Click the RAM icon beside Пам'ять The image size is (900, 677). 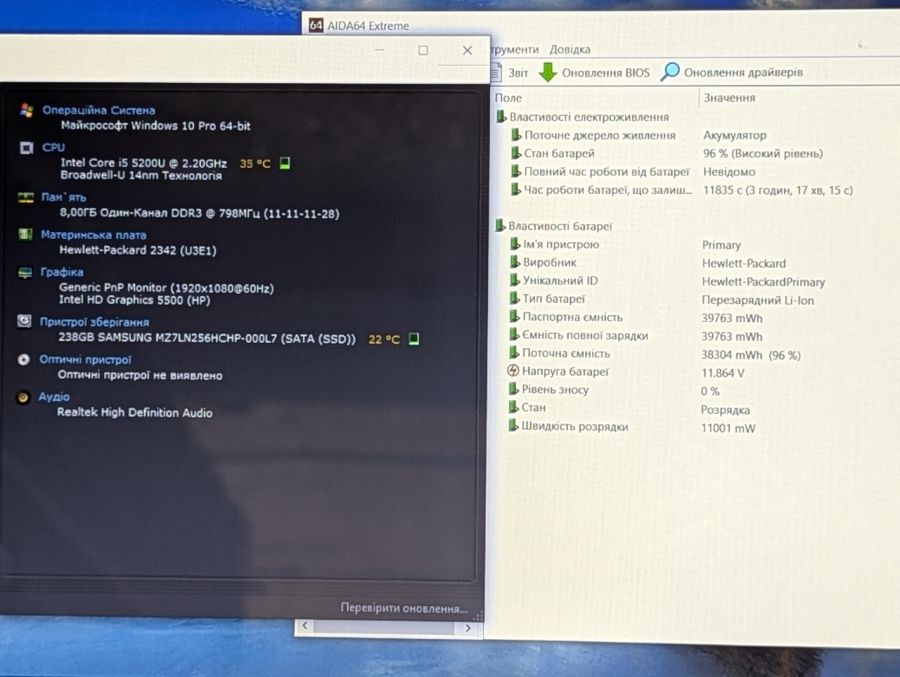click(x=26, y=198)
